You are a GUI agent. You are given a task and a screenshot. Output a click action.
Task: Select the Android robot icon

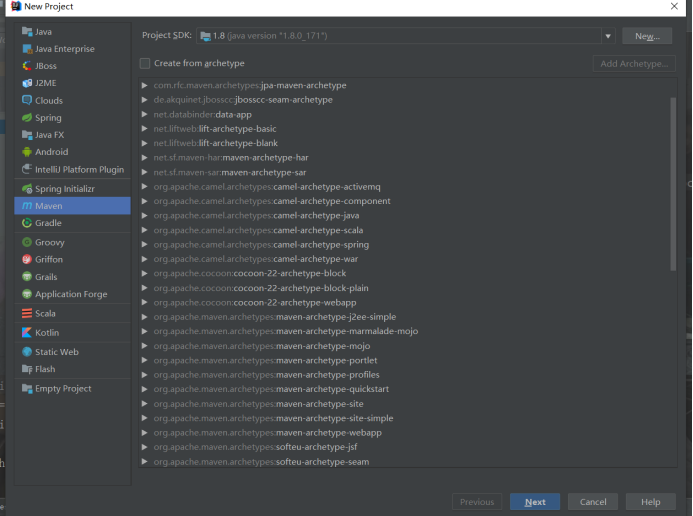(27, 152)
